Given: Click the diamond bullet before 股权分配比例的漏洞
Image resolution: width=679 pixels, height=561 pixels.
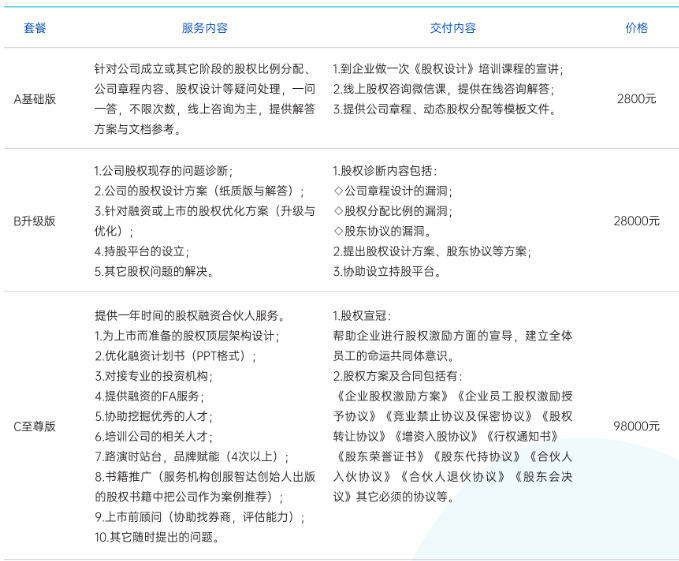Looking at the screenshot, I should (337, 212).
